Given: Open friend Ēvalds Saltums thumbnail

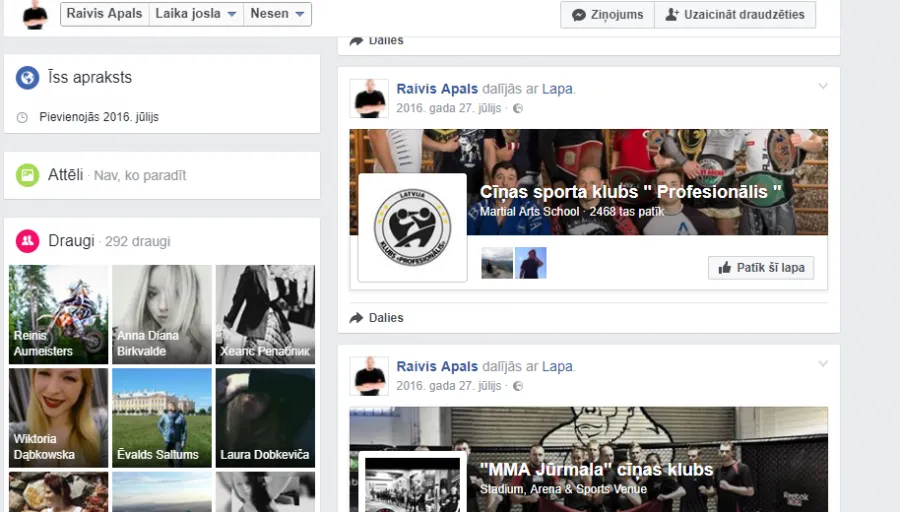Looking at the screenshot, I should point(162,418).
